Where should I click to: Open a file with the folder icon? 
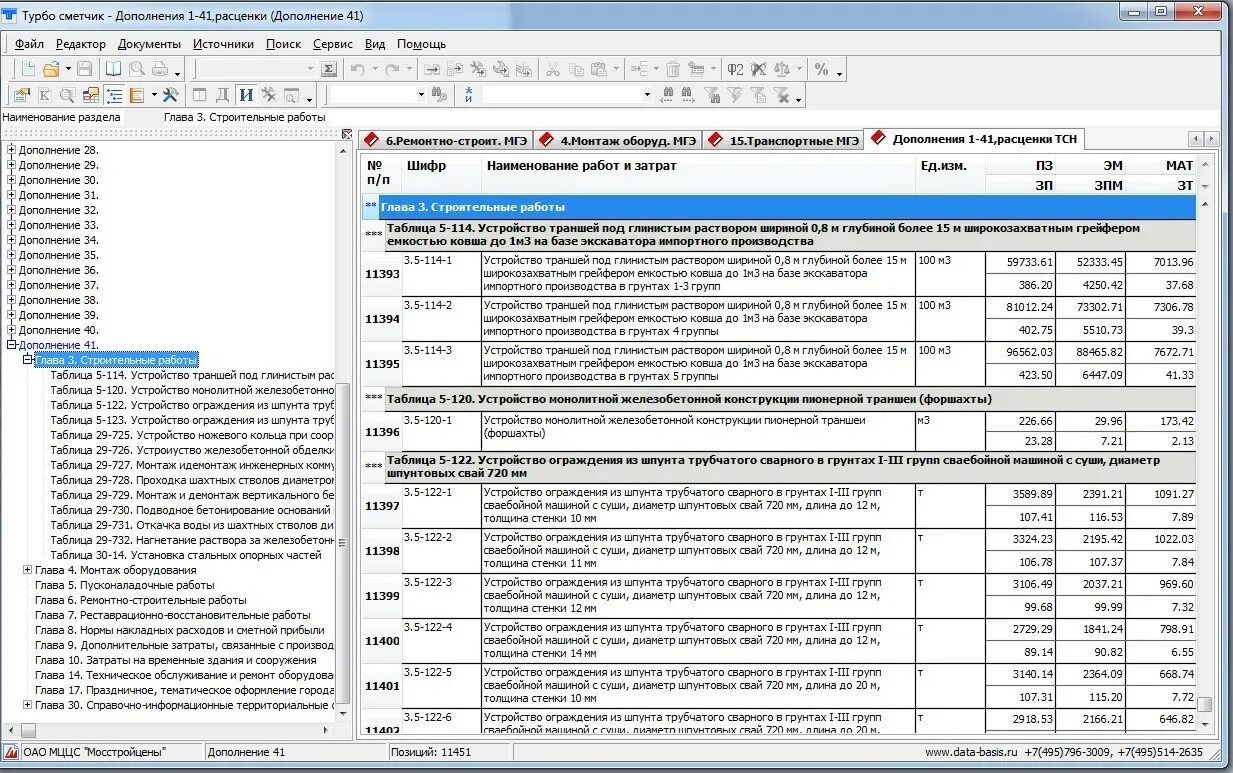click(x=50, y=69)
